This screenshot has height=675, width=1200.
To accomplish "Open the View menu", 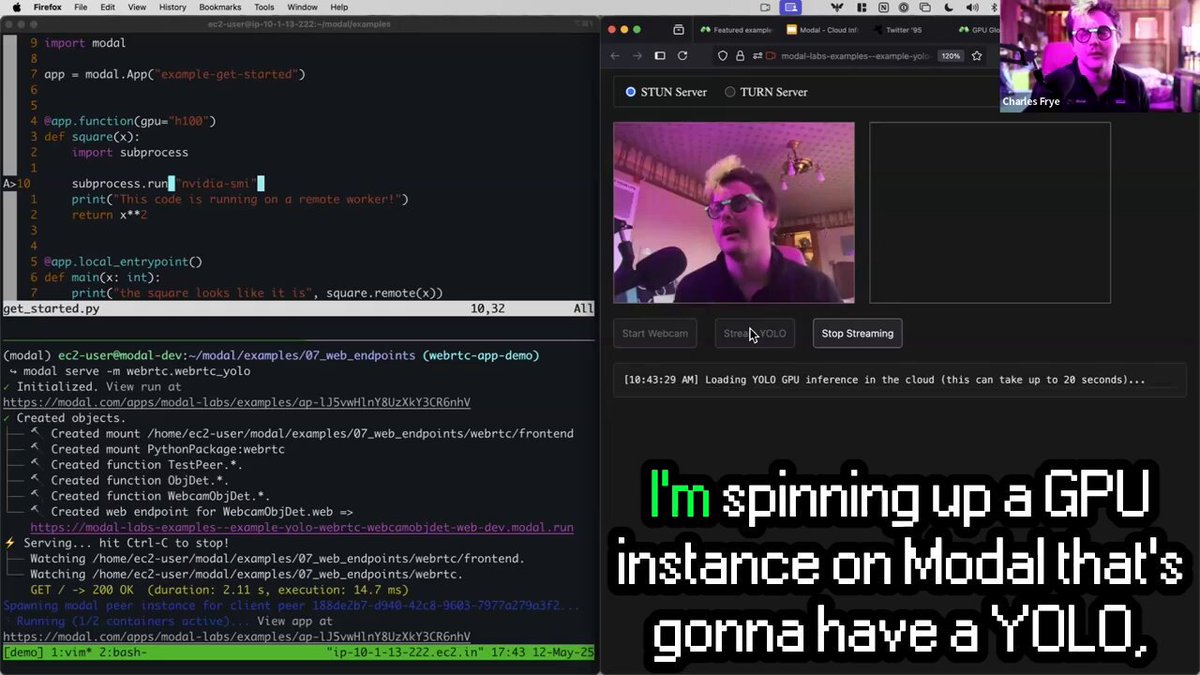I will point(137,7).
